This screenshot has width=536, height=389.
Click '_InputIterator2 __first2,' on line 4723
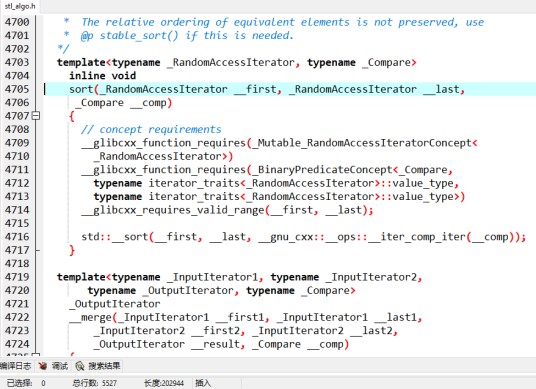[169, 331]
